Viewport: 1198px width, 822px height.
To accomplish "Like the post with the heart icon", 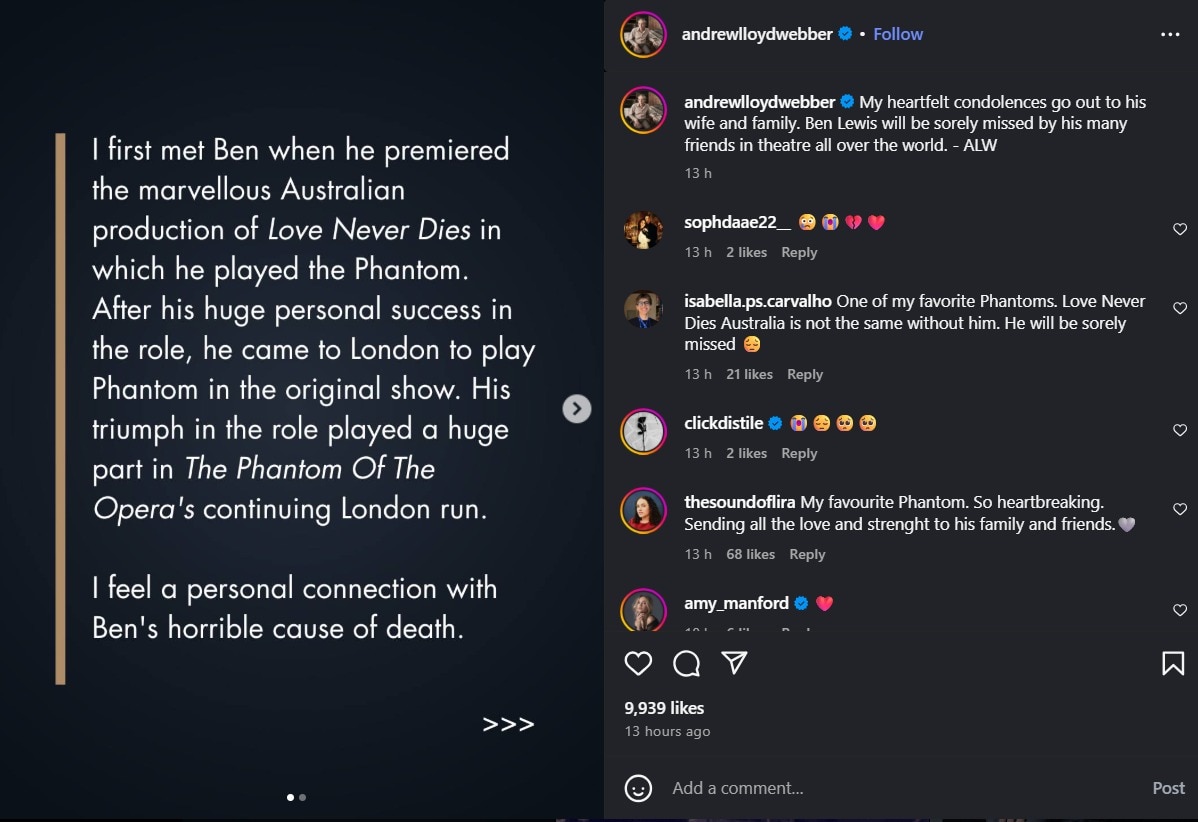I will (x=638, y=663).
